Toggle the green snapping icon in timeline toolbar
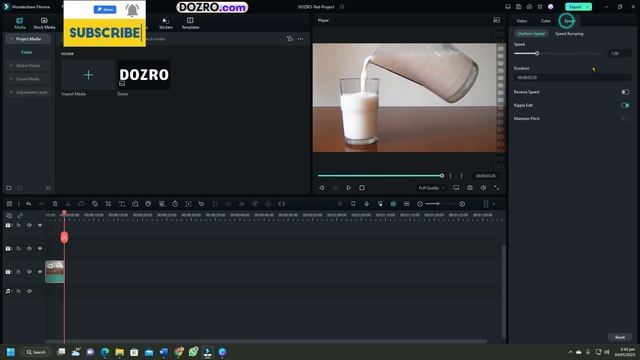Viewport: 640px width, 360px height. tap(393, 204)
